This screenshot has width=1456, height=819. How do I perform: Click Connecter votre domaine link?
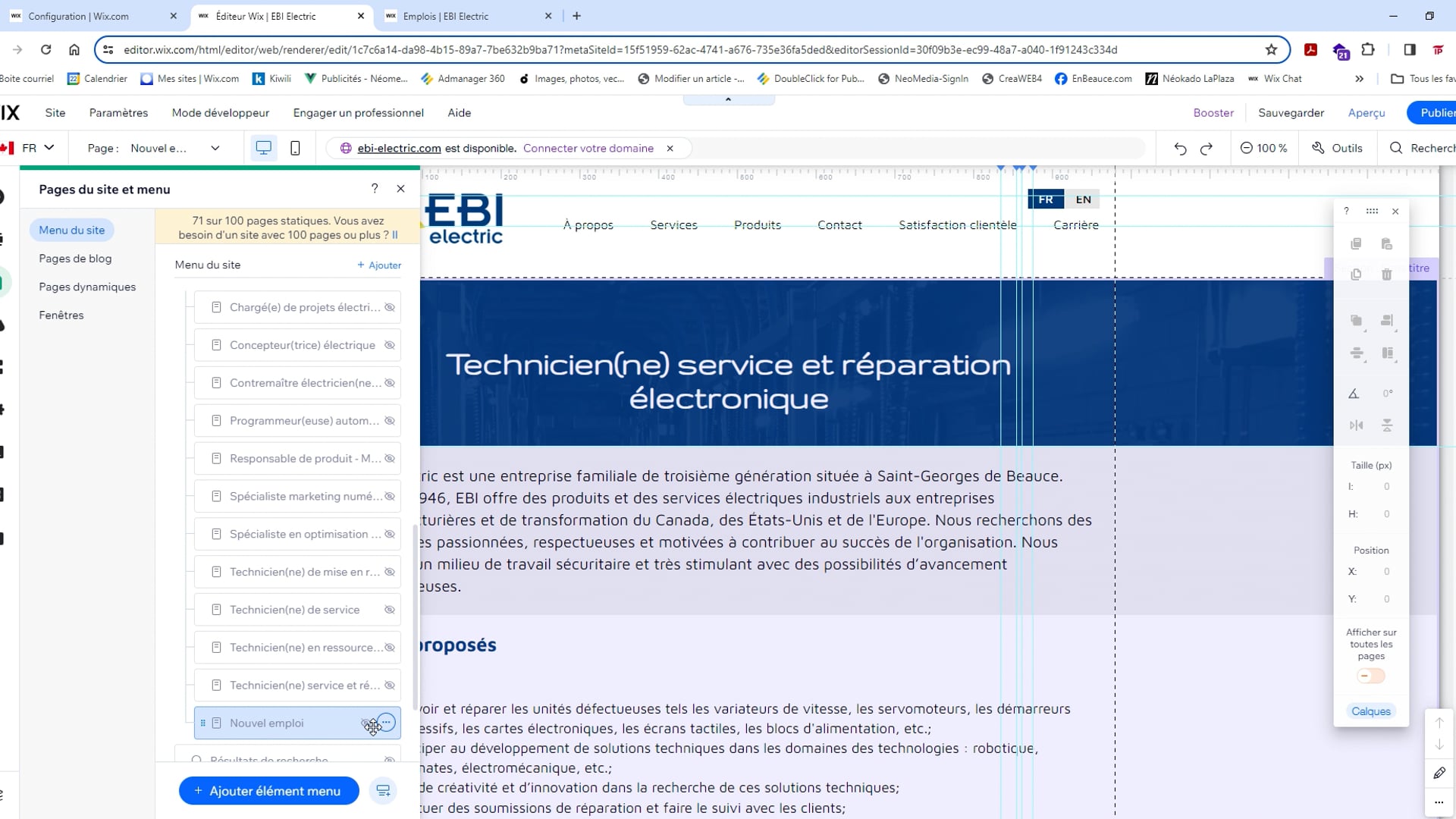588,149
